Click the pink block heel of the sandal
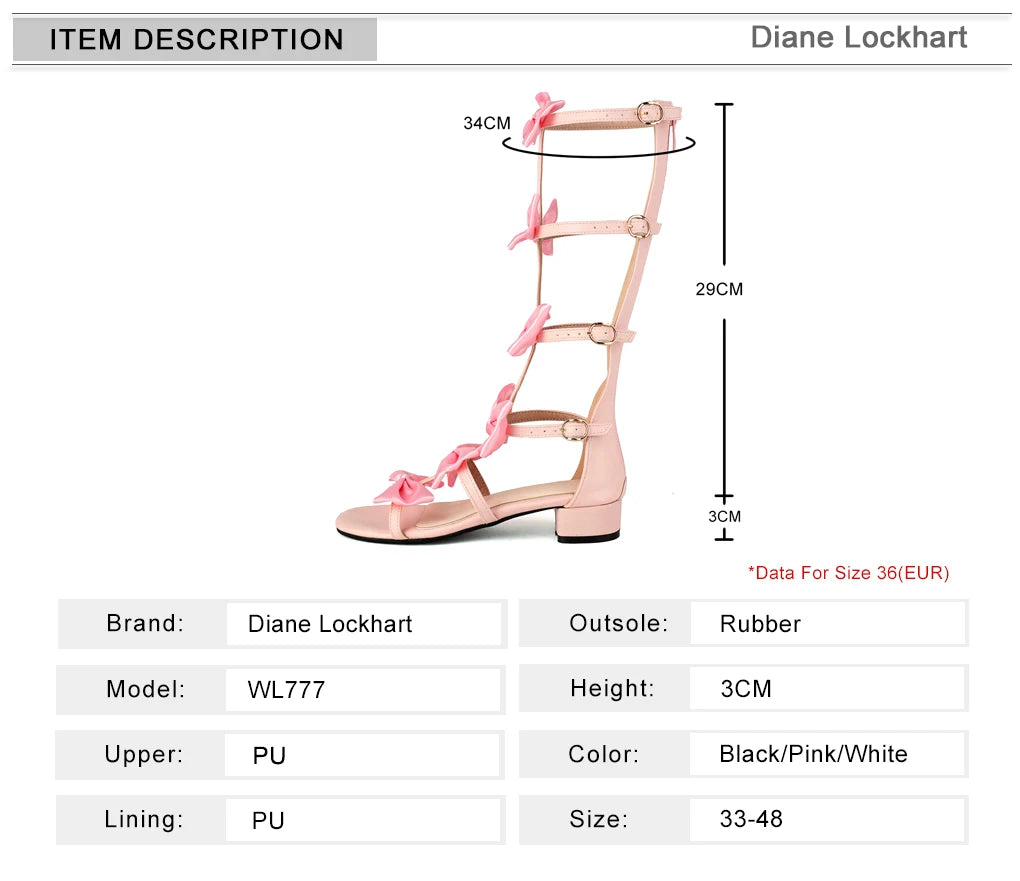The image size is (1020, 881). [x=588, y=519]
